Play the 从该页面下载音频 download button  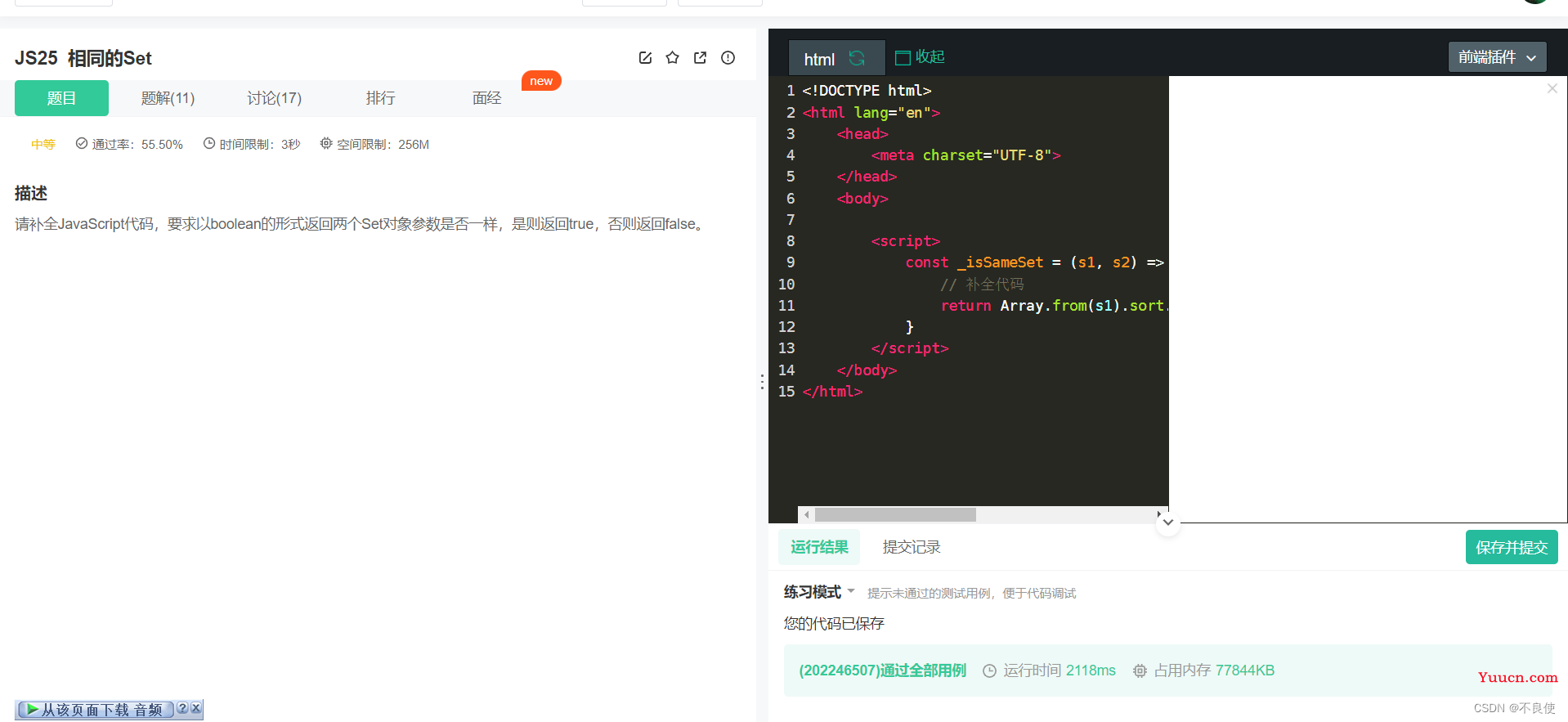click(95, 710)
